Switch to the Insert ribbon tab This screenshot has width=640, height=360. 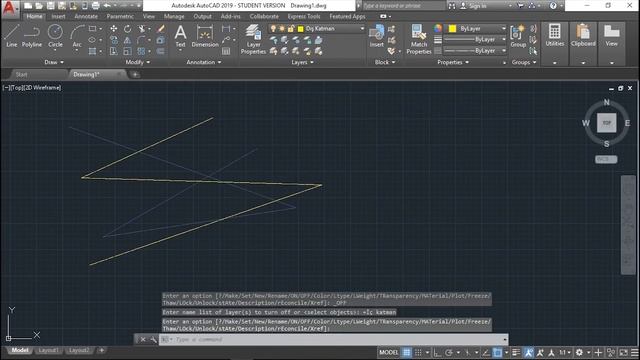(58, 16)
